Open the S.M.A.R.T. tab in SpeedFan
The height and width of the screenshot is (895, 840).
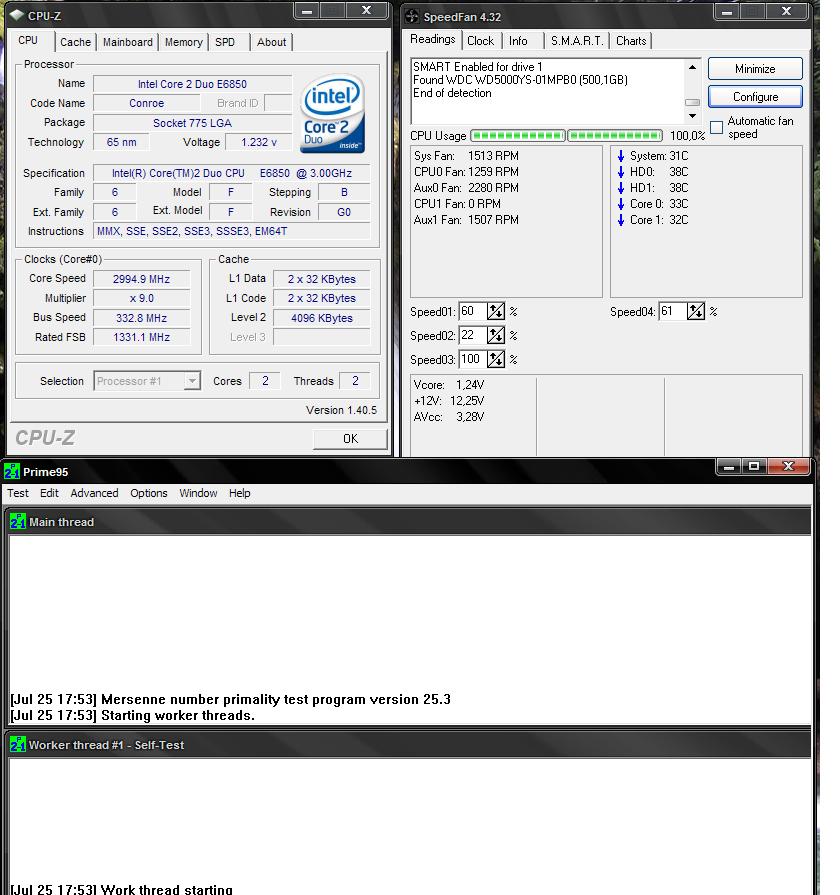tap(577, 41)
